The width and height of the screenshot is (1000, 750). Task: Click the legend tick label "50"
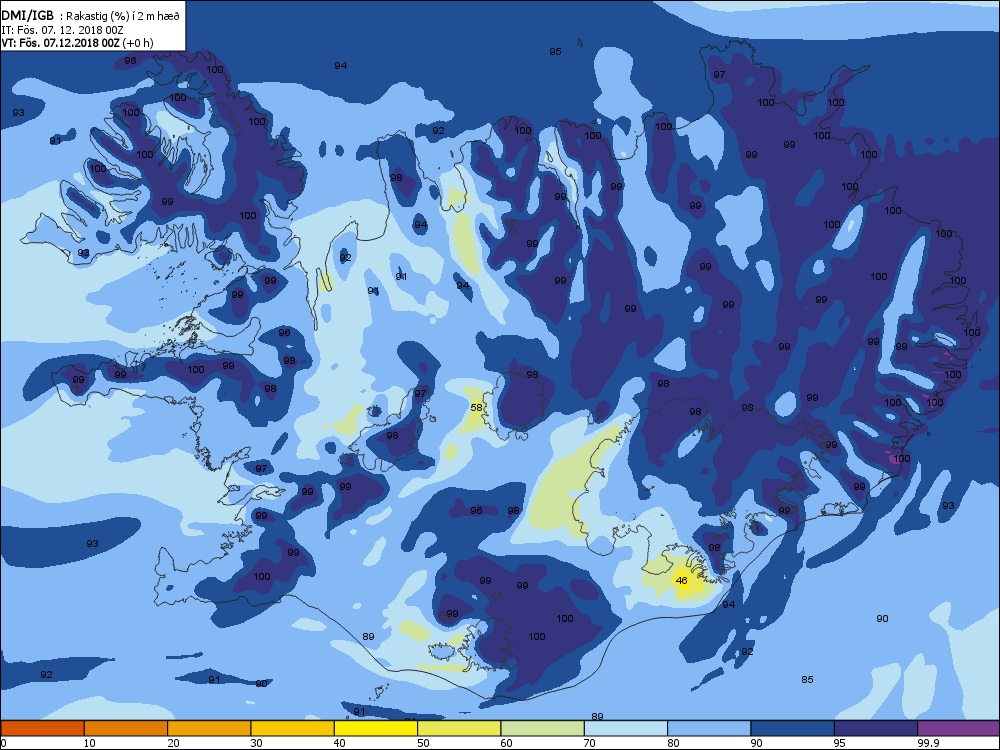click(423, 742)
